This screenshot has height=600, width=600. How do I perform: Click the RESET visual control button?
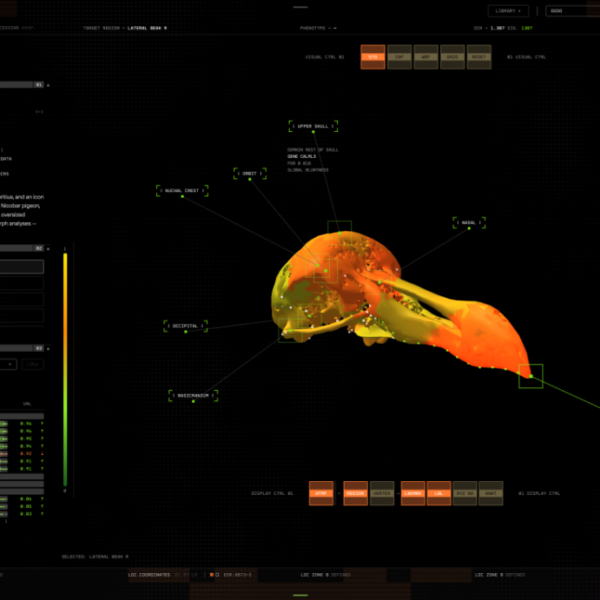(479, 57)
